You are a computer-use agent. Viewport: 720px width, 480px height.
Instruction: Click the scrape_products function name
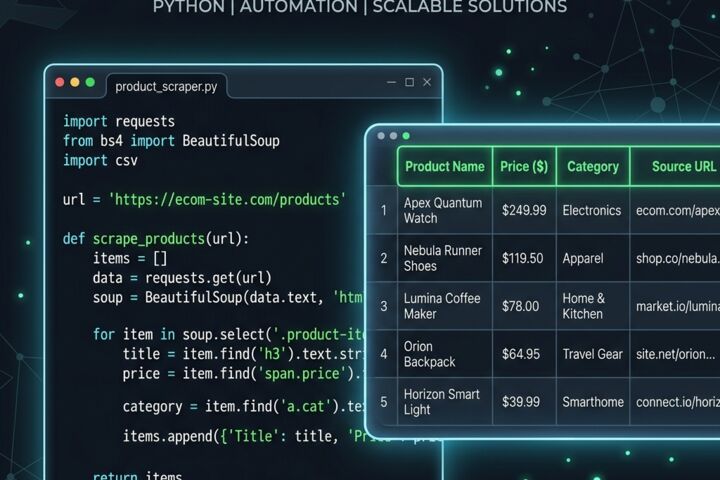(149, 239)
